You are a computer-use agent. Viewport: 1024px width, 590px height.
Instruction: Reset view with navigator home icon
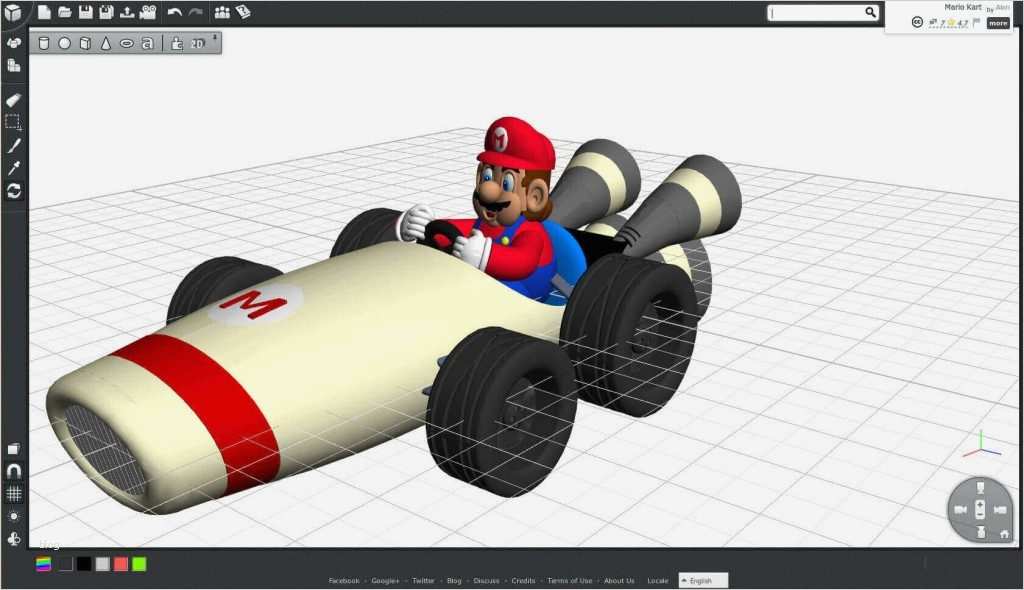[x=1004, y=534]
